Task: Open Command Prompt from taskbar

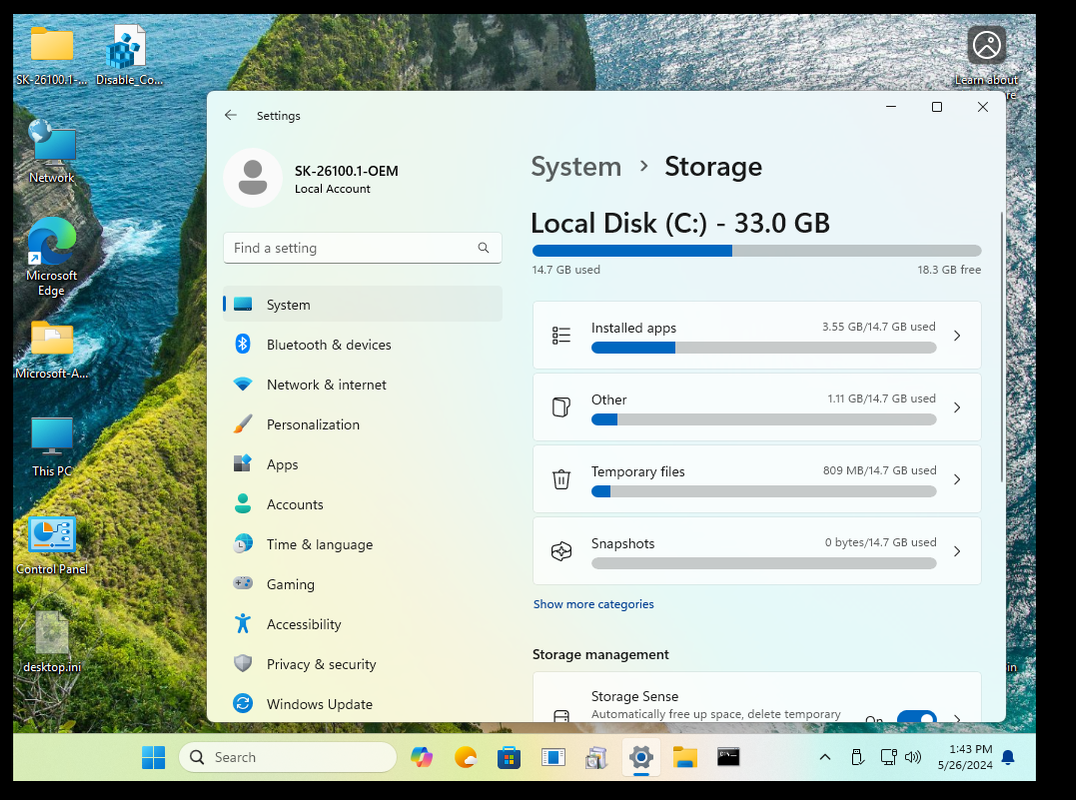Action: click(x=728, y=757)
